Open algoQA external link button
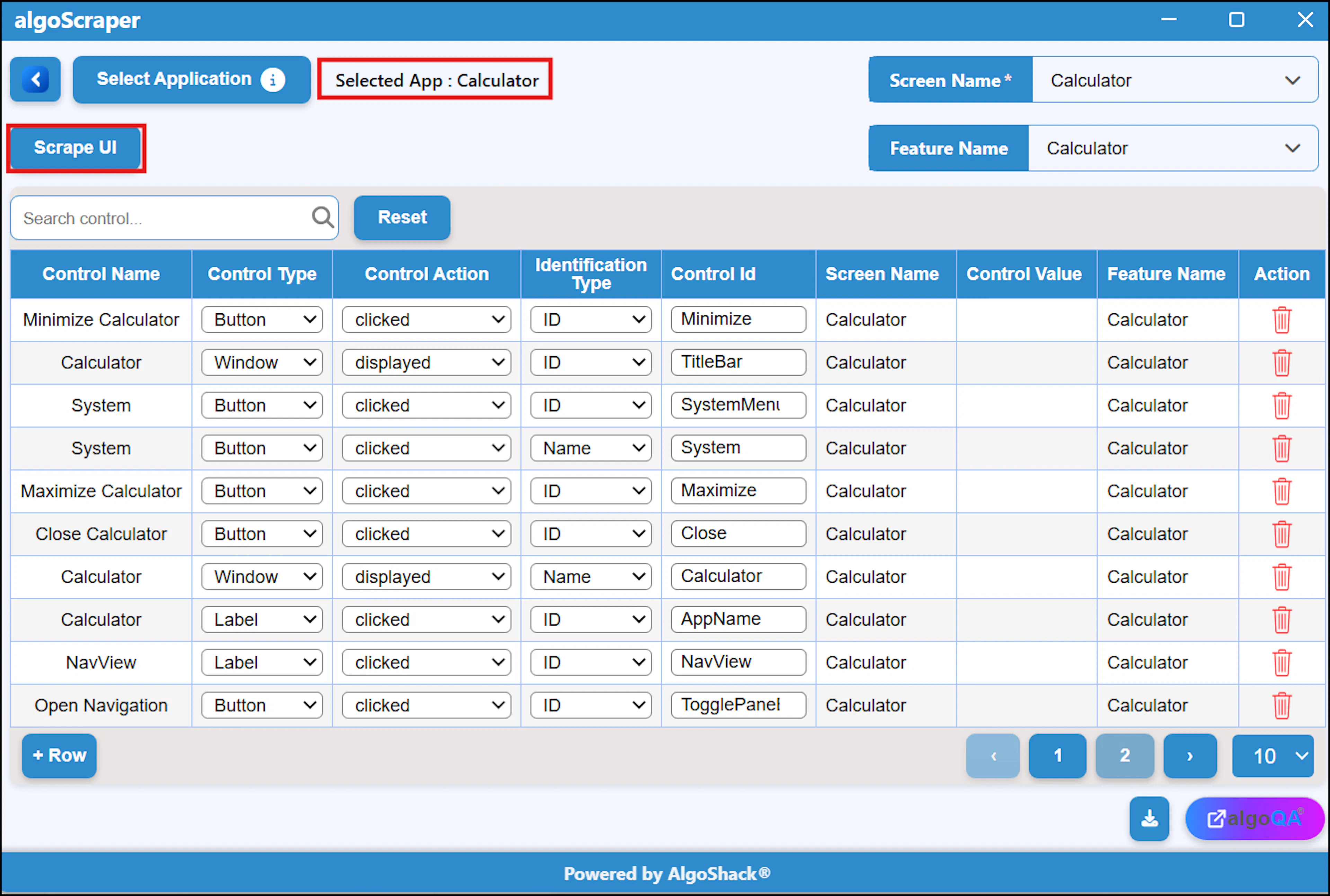The image size is (1330, 896). coord(1254,819)
